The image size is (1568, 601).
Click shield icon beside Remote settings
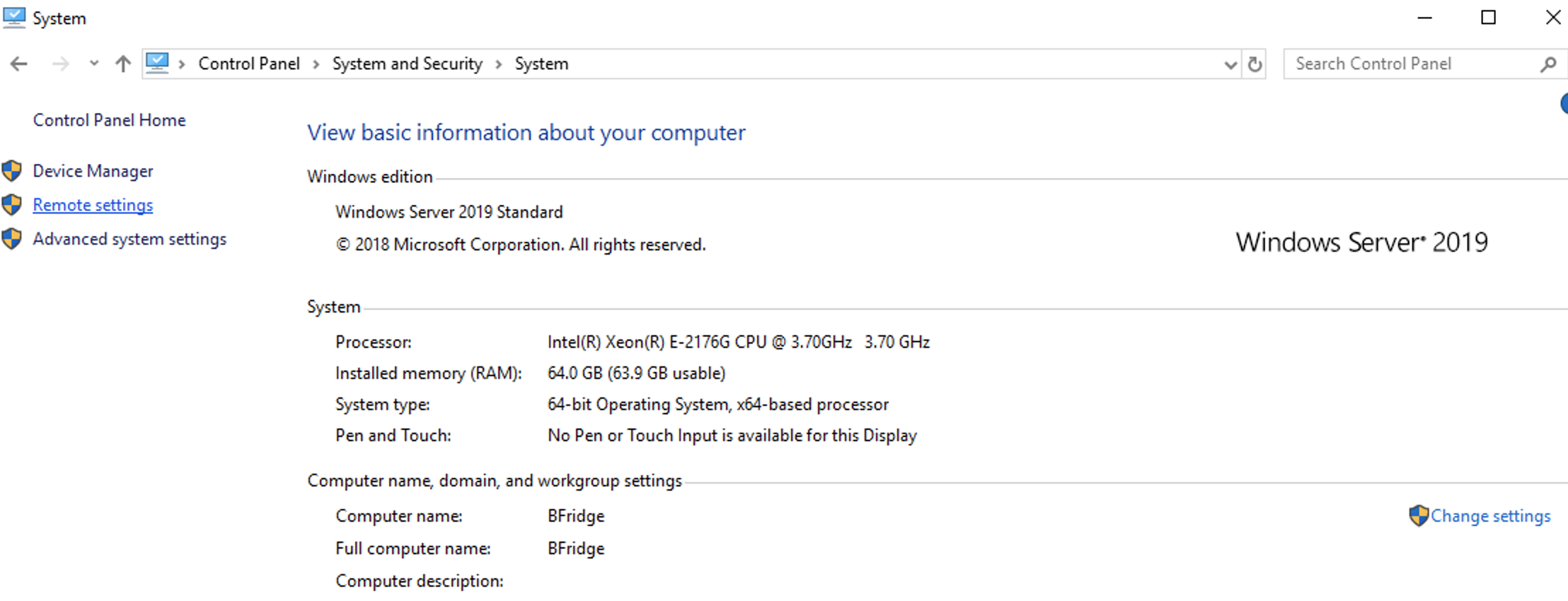11,204
